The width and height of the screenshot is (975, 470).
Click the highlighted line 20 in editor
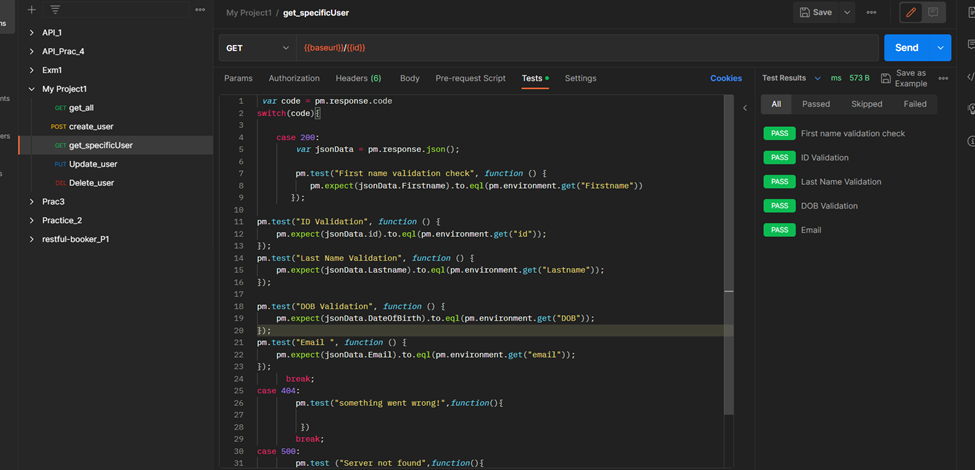point(490,330)
